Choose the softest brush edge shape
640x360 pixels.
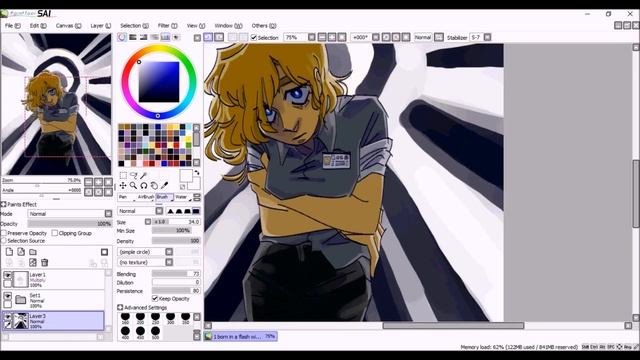click(x=171, y=211)
